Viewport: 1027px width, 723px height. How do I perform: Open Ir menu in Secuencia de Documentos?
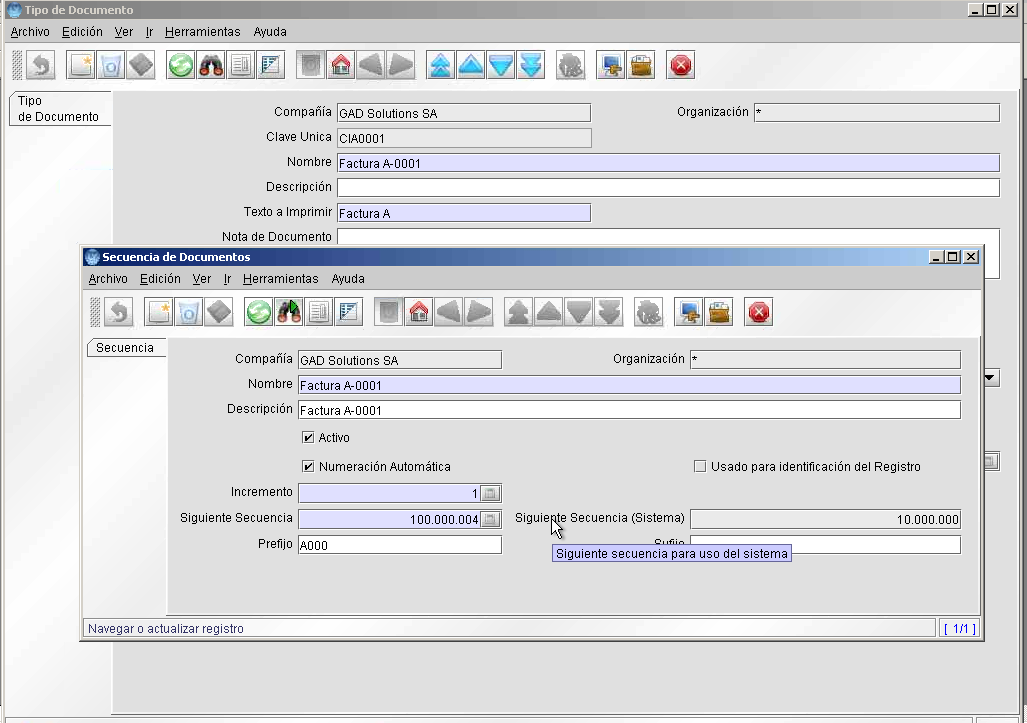227,279
